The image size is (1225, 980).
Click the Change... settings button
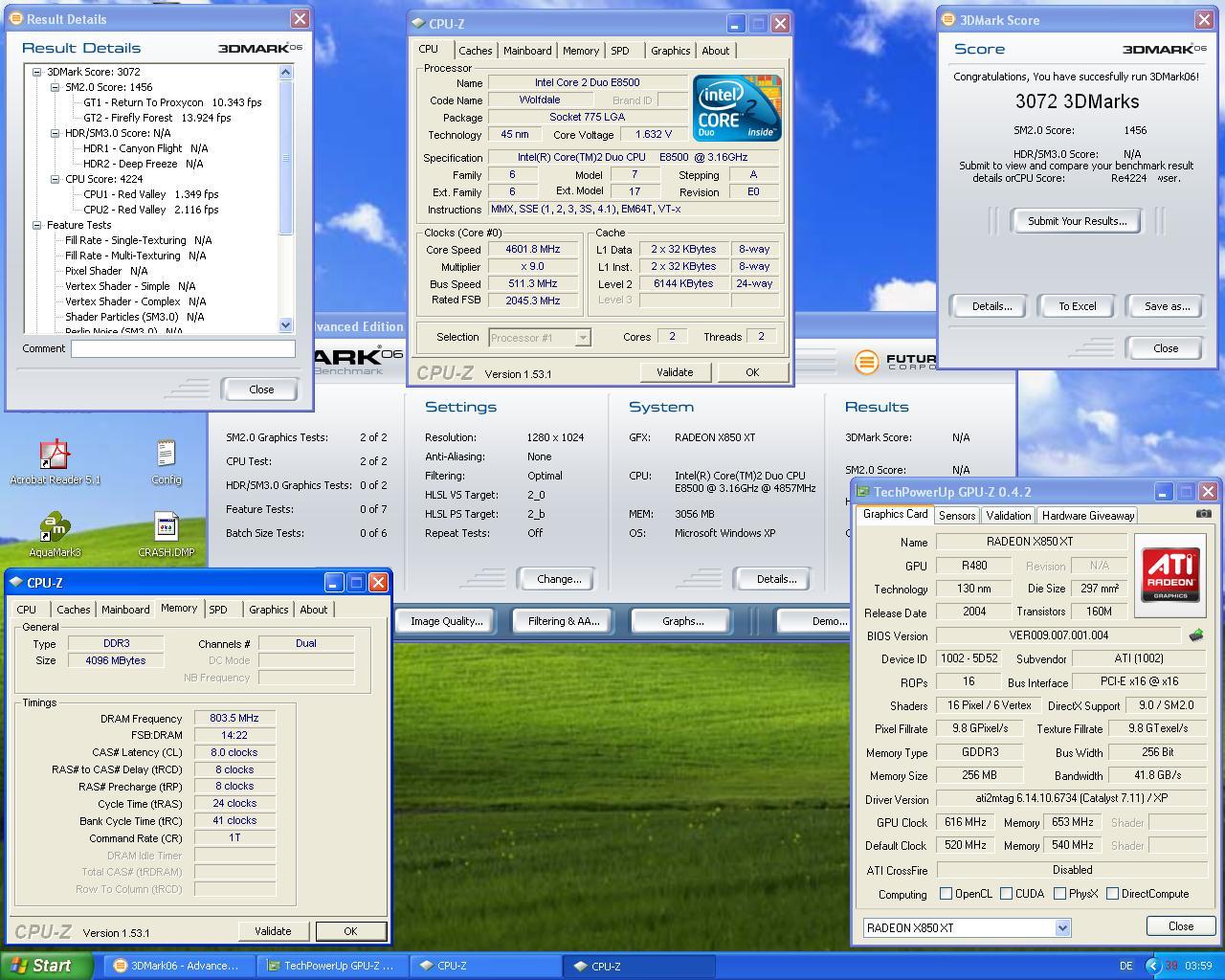coord(559,579)
